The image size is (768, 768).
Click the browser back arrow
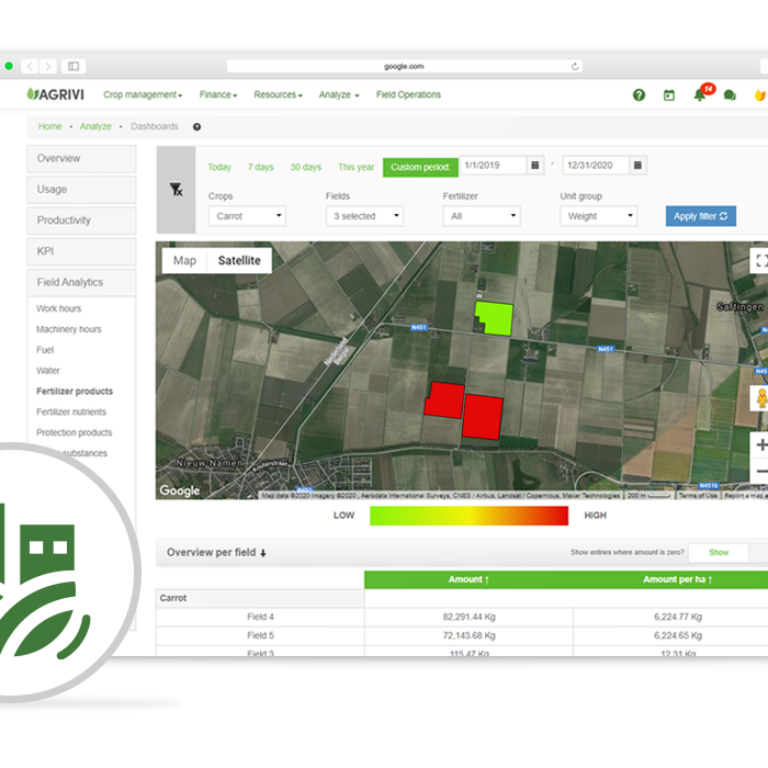click(x=30, y=66)
